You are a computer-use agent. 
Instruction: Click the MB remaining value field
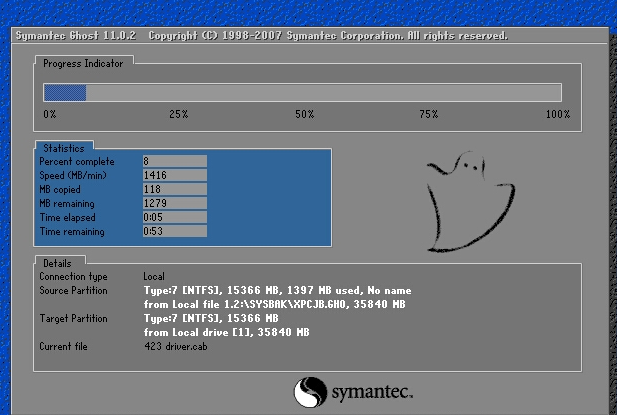(174, 203)
